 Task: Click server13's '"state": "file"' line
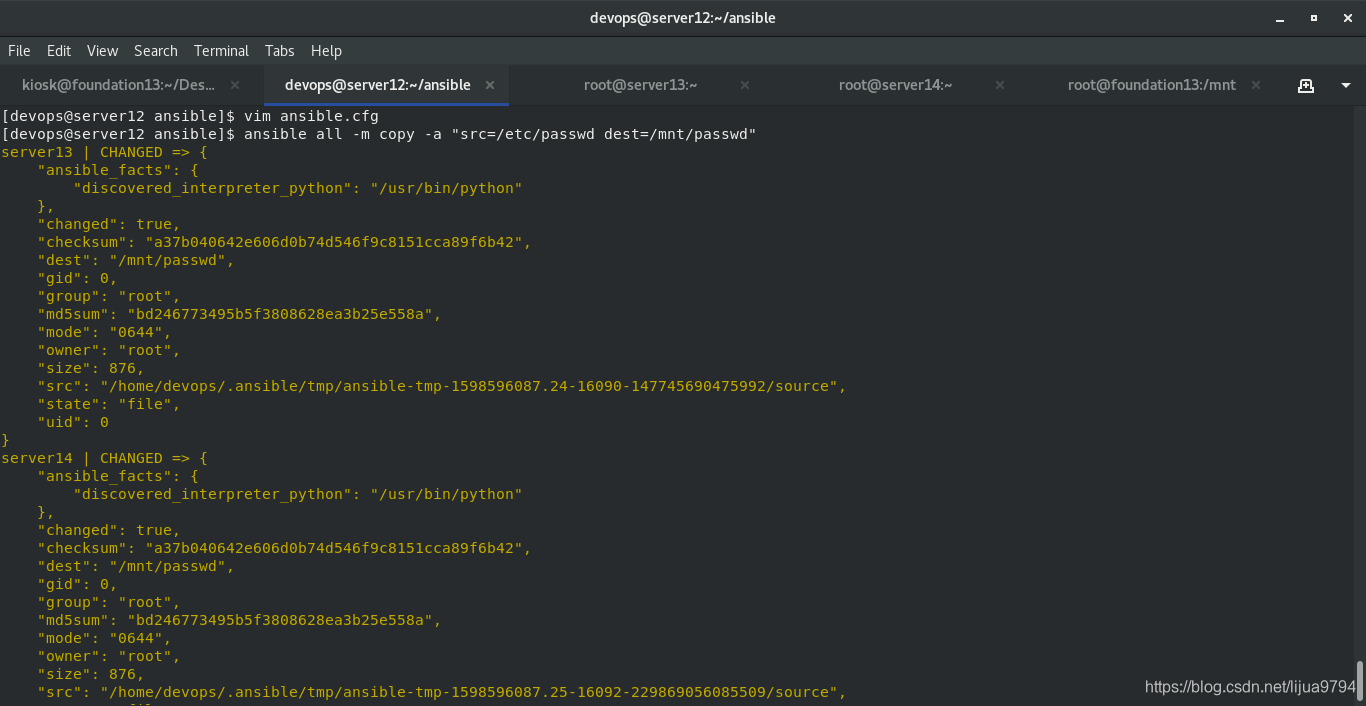pos(109,404)
